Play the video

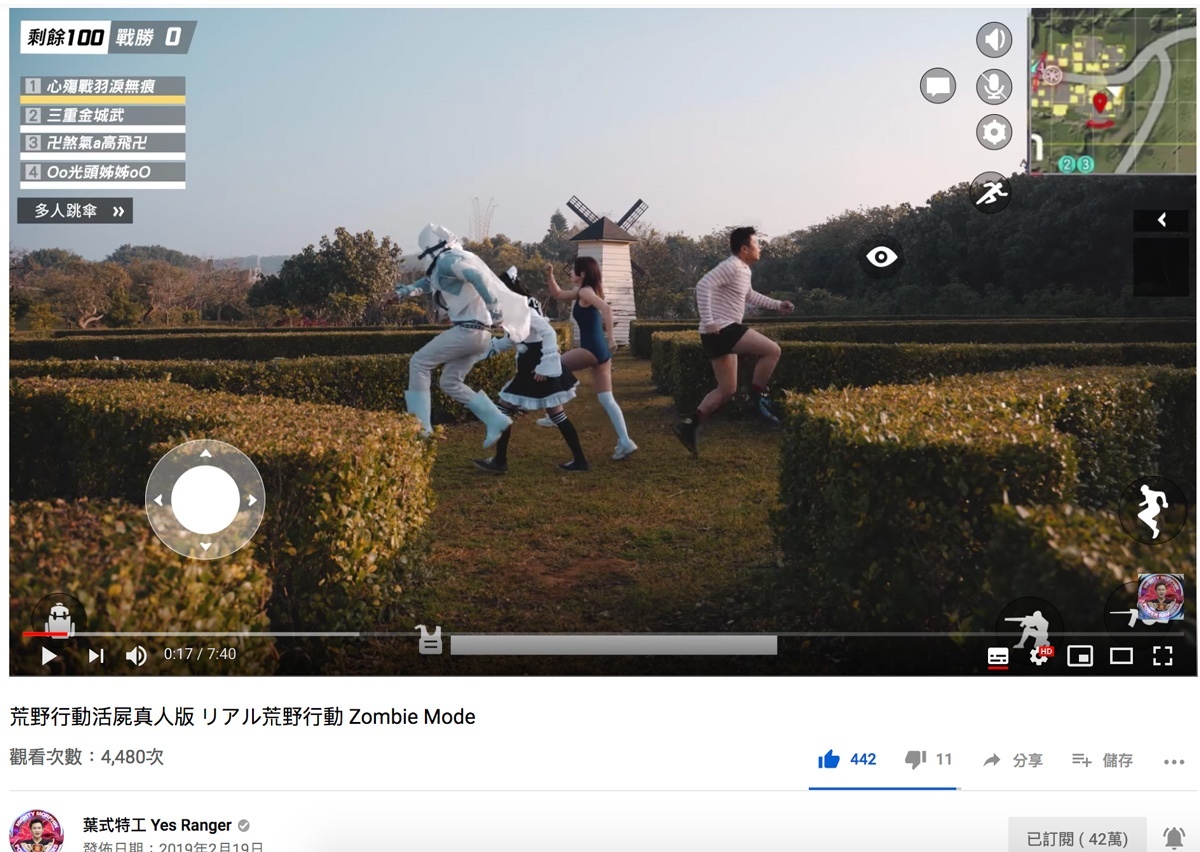click(48, 656)
